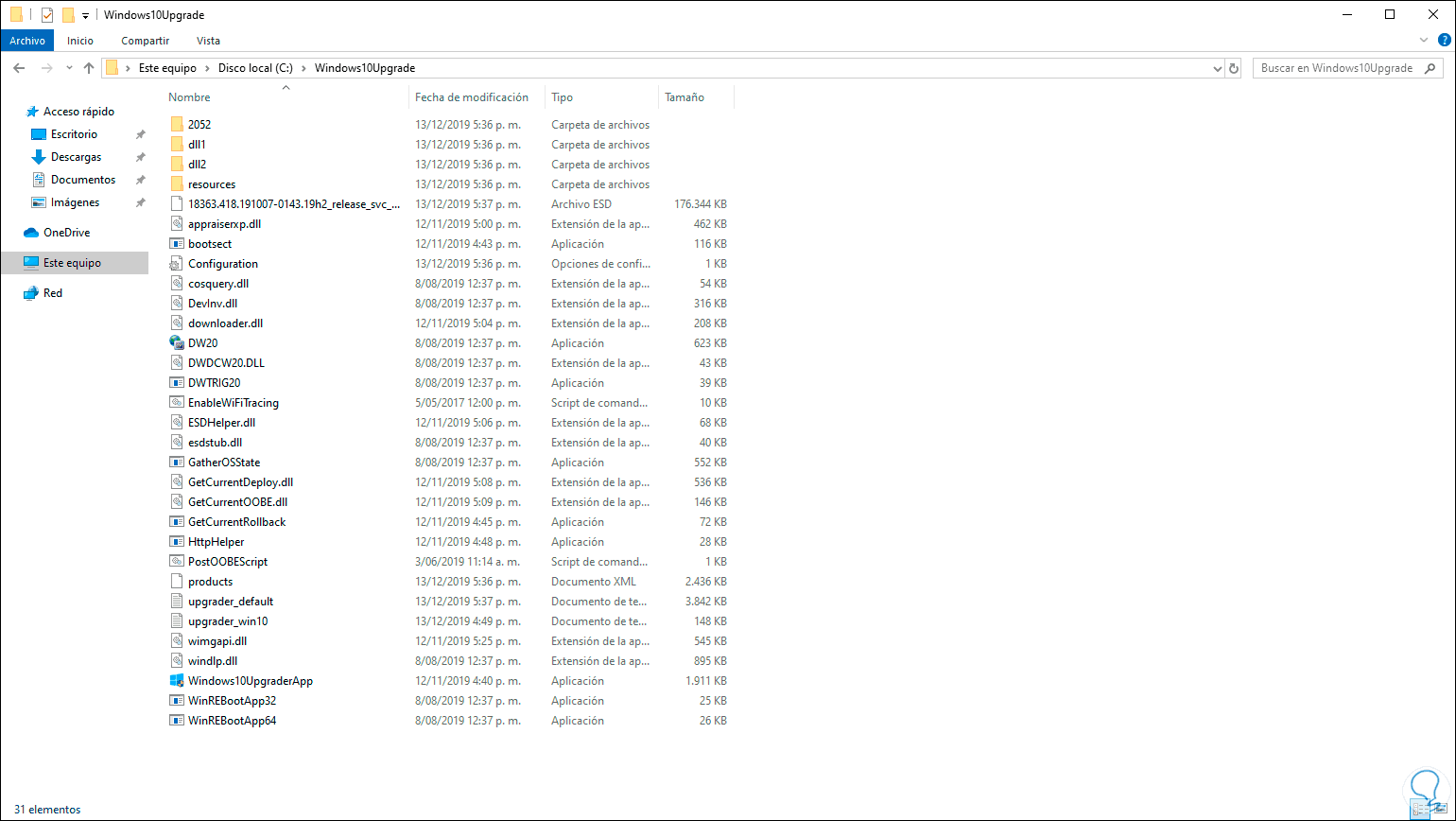
Task: Click the DW20 application icon
Action: click(x=177, y=343)
